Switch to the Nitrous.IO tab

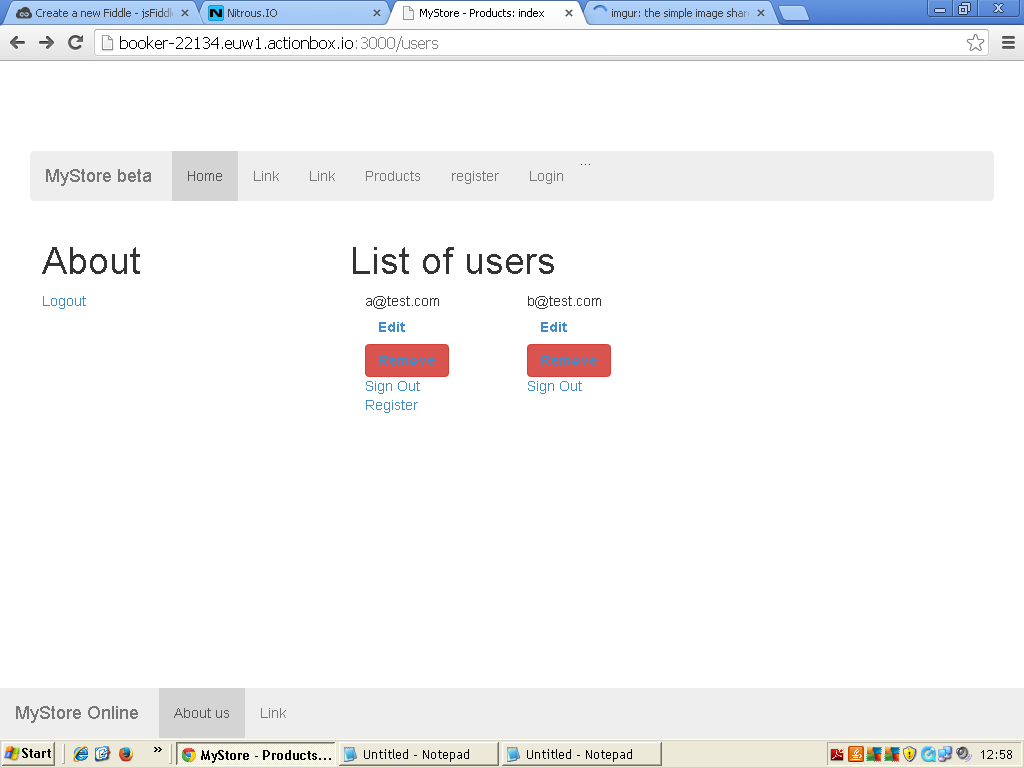pos(294,13)
